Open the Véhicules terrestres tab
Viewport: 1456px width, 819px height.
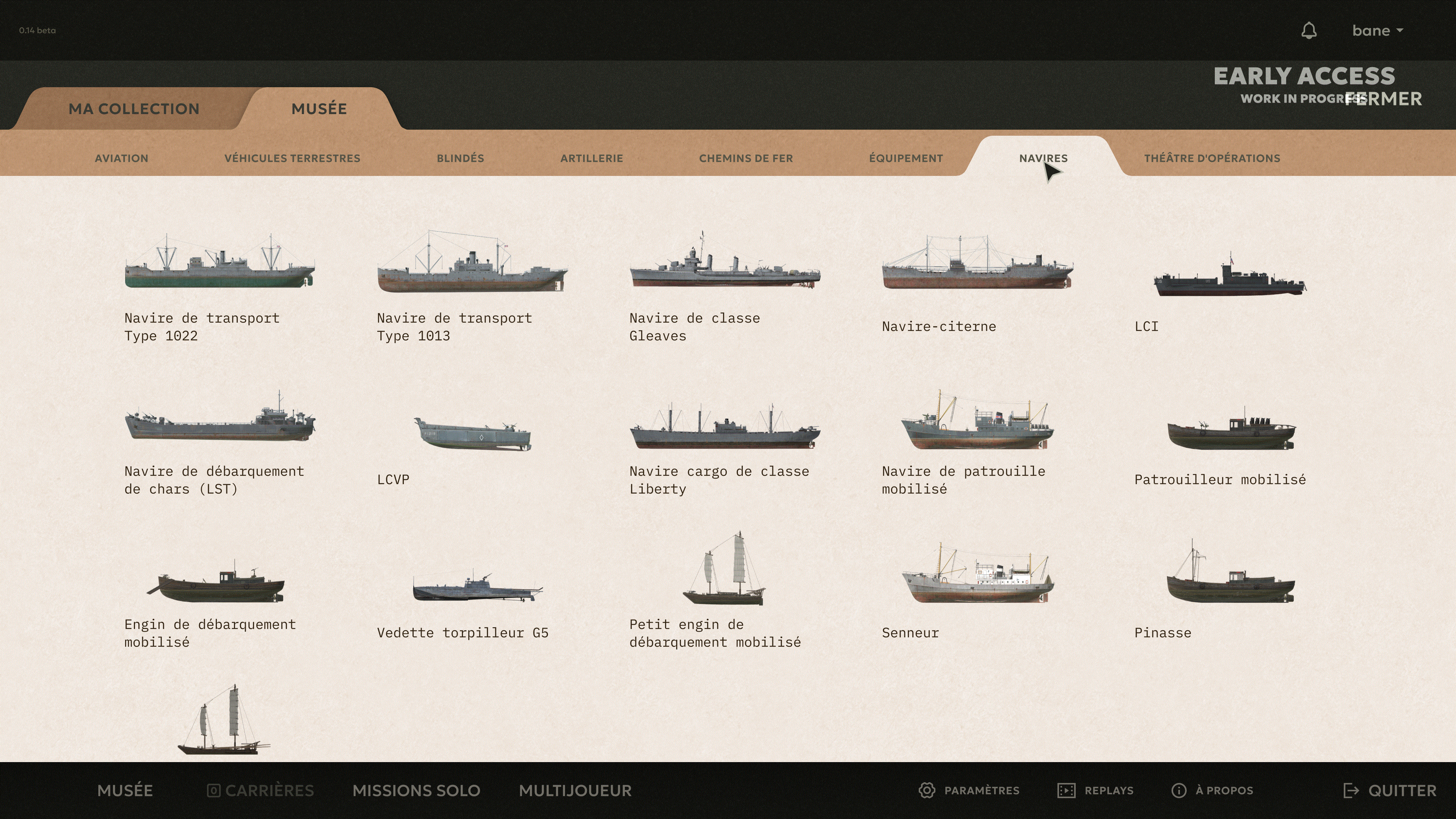pyautogui.click(x=292, y=158)
